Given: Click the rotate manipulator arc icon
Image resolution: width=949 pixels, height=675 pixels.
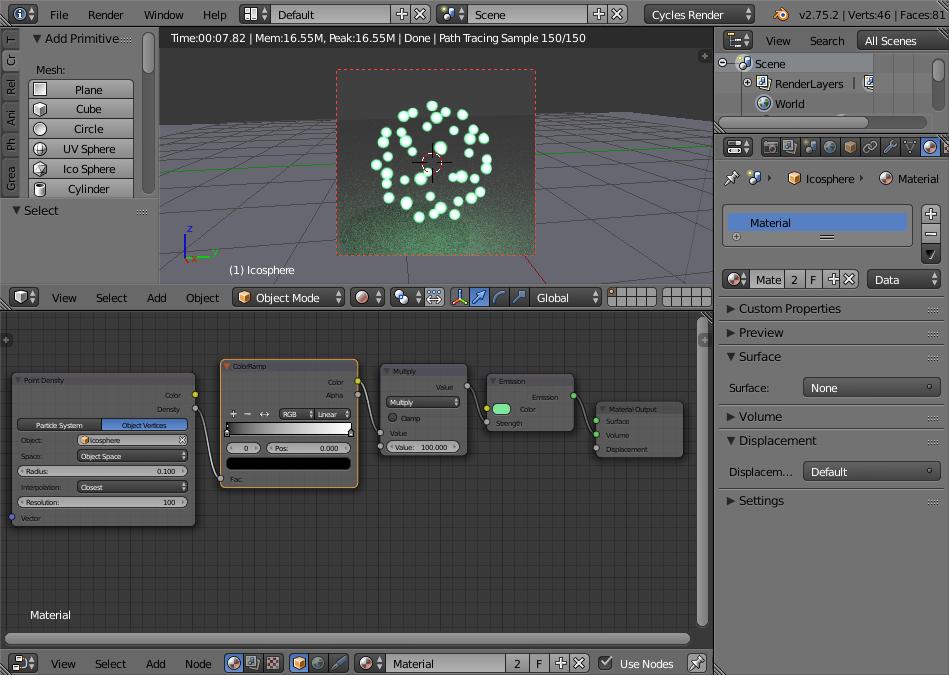Looking at the screenshot, I should click(499, 297).
